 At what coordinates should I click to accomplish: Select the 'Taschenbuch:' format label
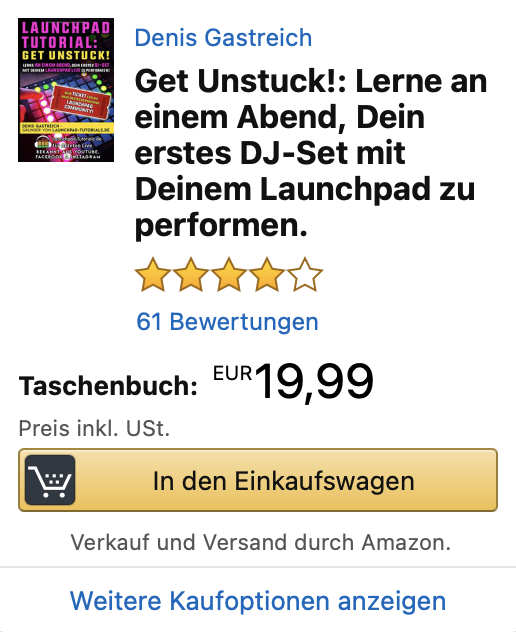point(108,386)
